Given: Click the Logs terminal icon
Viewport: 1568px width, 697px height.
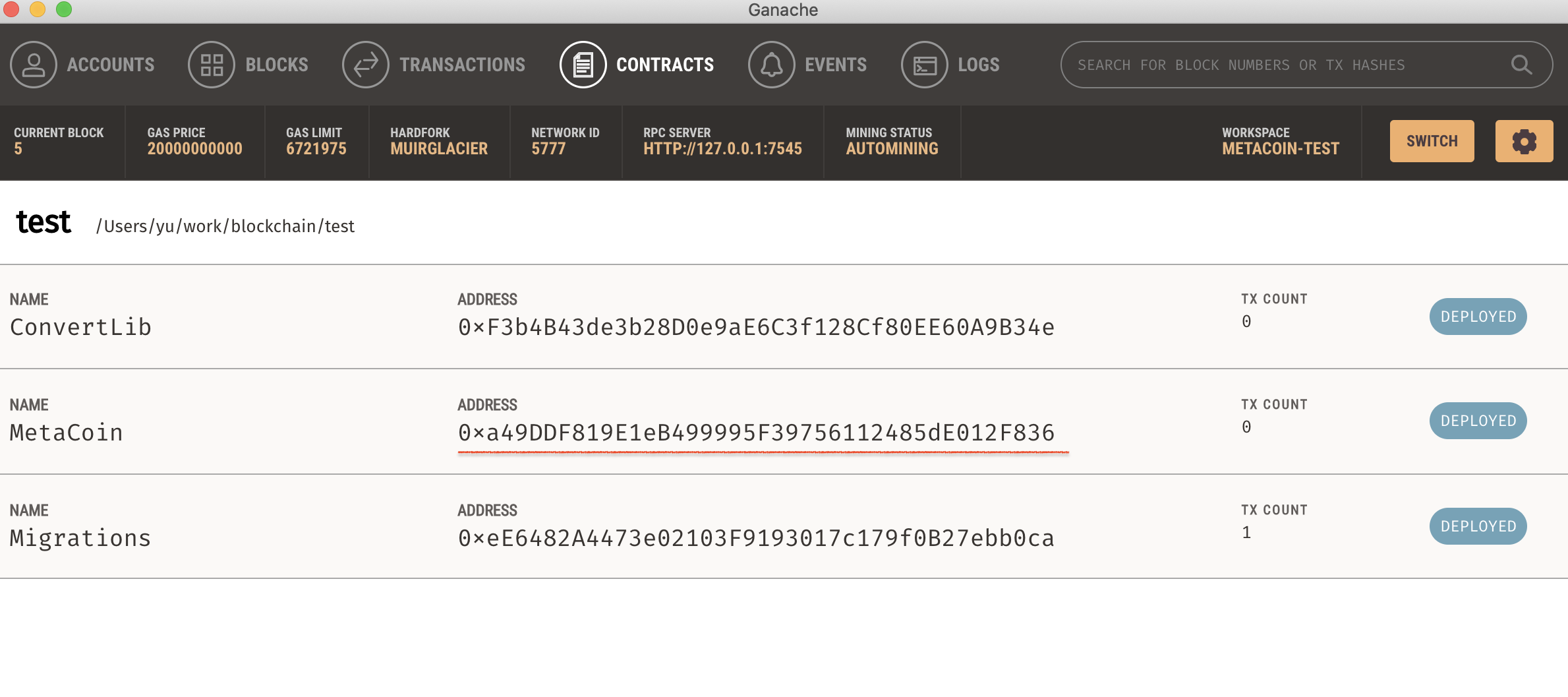Looking at the screenshot, I should point(925,65).
